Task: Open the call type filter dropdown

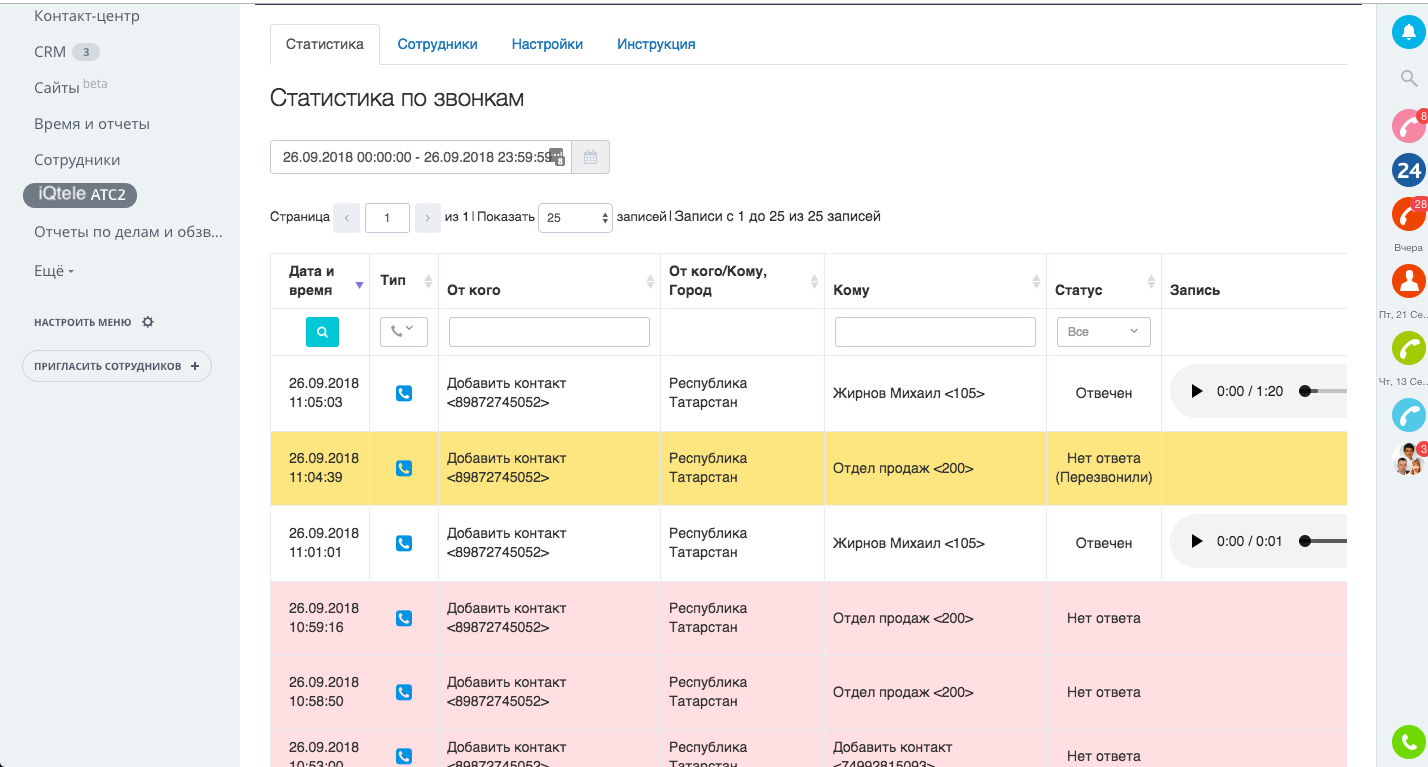Action: coord(404,332)
